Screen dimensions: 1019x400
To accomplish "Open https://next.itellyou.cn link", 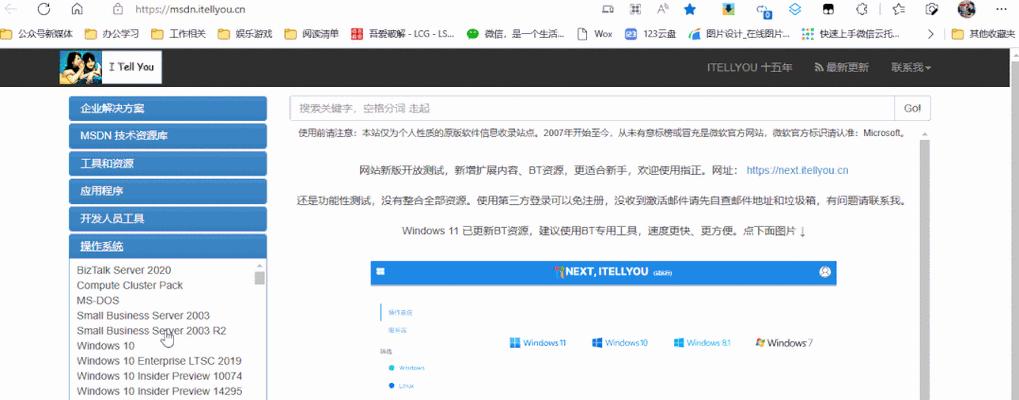I will [797, 171].
